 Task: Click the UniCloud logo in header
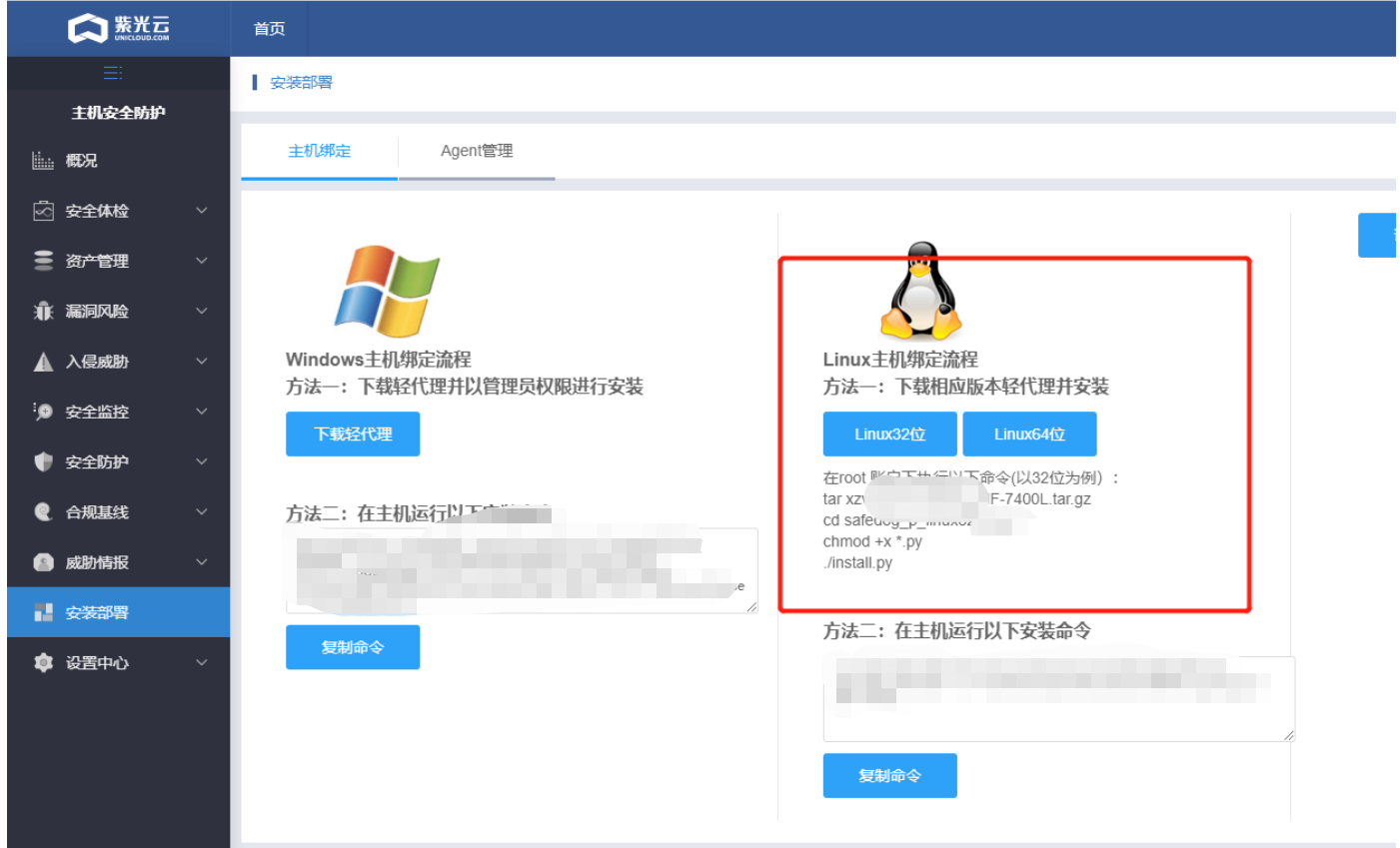pos(118,28)
